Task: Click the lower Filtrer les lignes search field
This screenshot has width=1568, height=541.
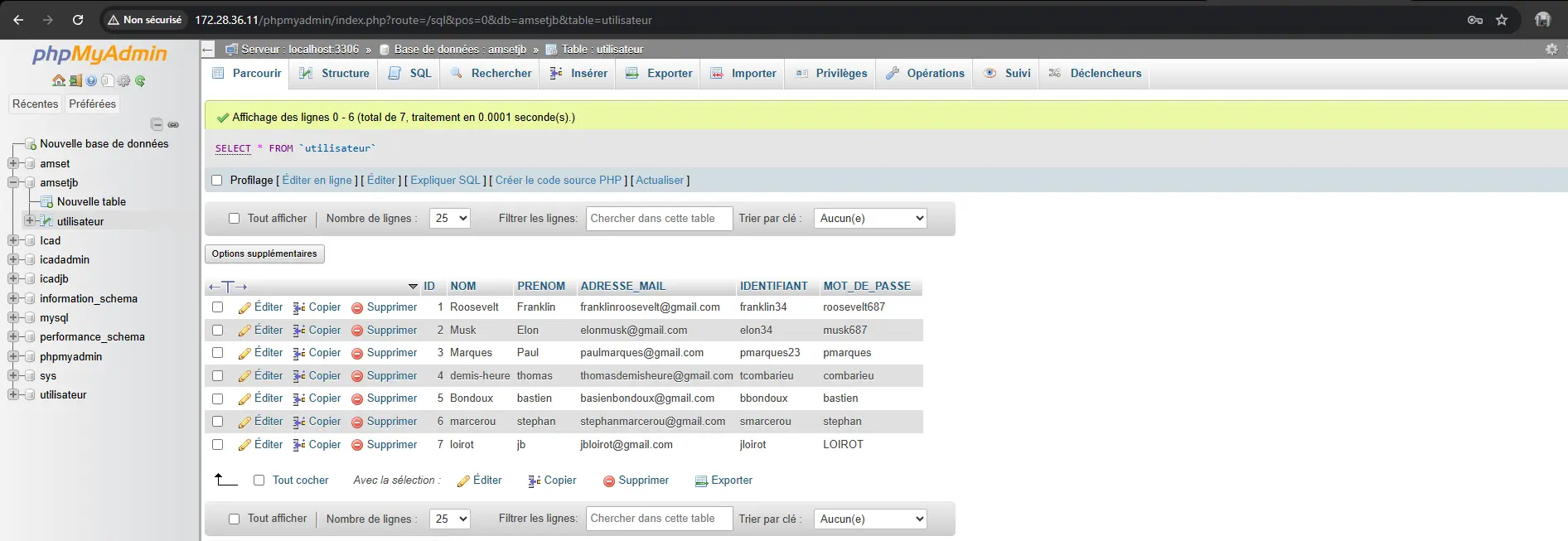Action: tap(659, 519)
